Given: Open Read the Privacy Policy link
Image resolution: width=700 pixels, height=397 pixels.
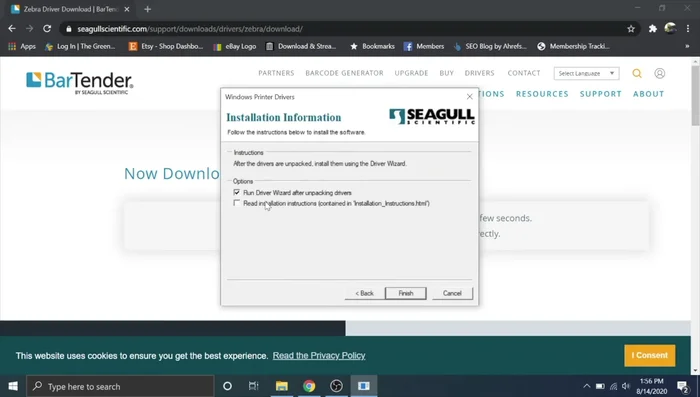Looking at the screenshot, I should pos(319,355).
